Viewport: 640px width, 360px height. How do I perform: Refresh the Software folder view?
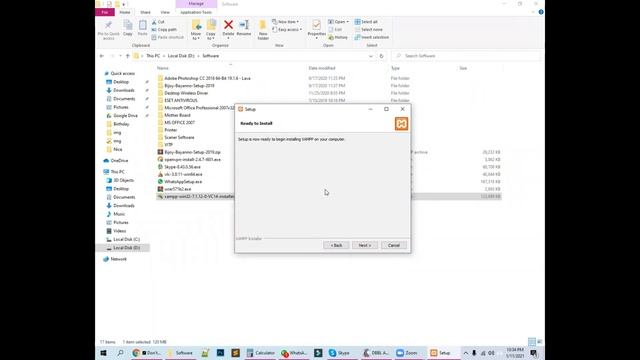pyautogui.click(x=381, y=56)
